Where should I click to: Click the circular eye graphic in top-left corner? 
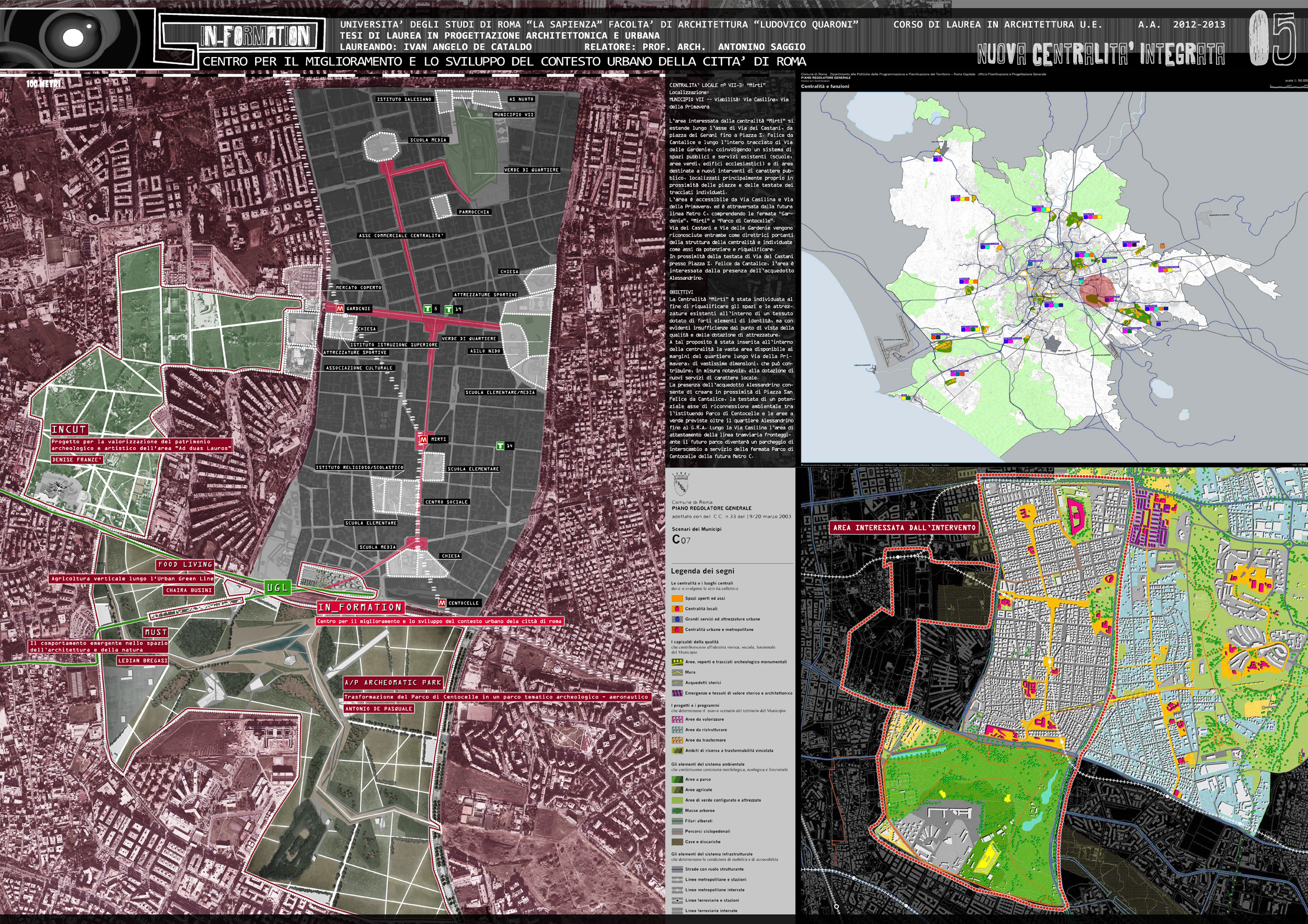pyautogui.click(x=73, y=37)
